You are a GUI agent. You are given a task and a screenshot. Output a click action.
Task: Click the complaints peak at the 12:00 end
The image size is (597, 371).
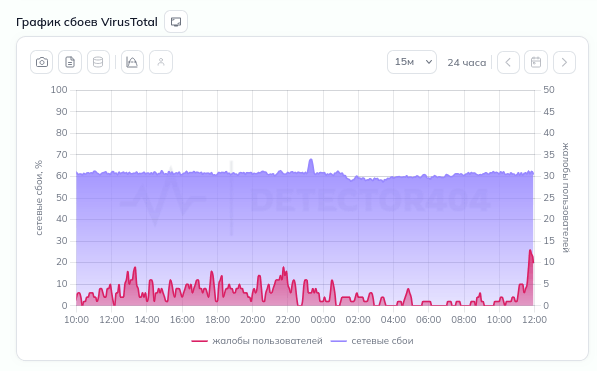[x=530, y=251]
